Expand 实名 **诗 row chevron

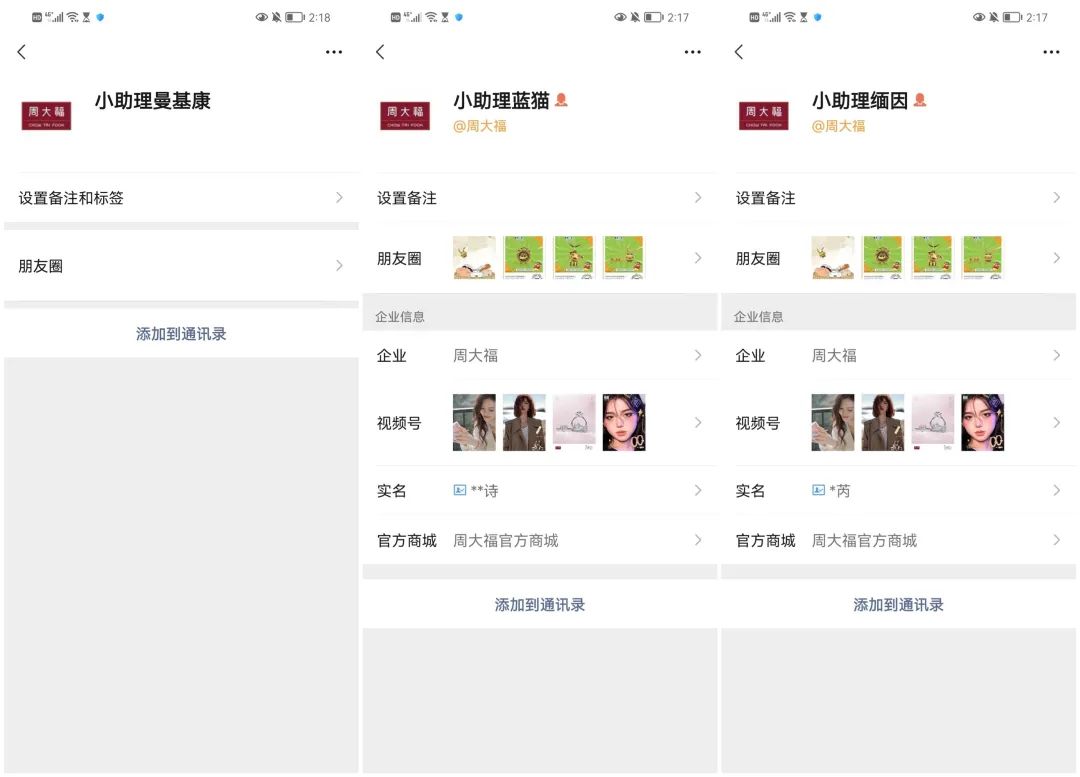(x=698, y=490)
